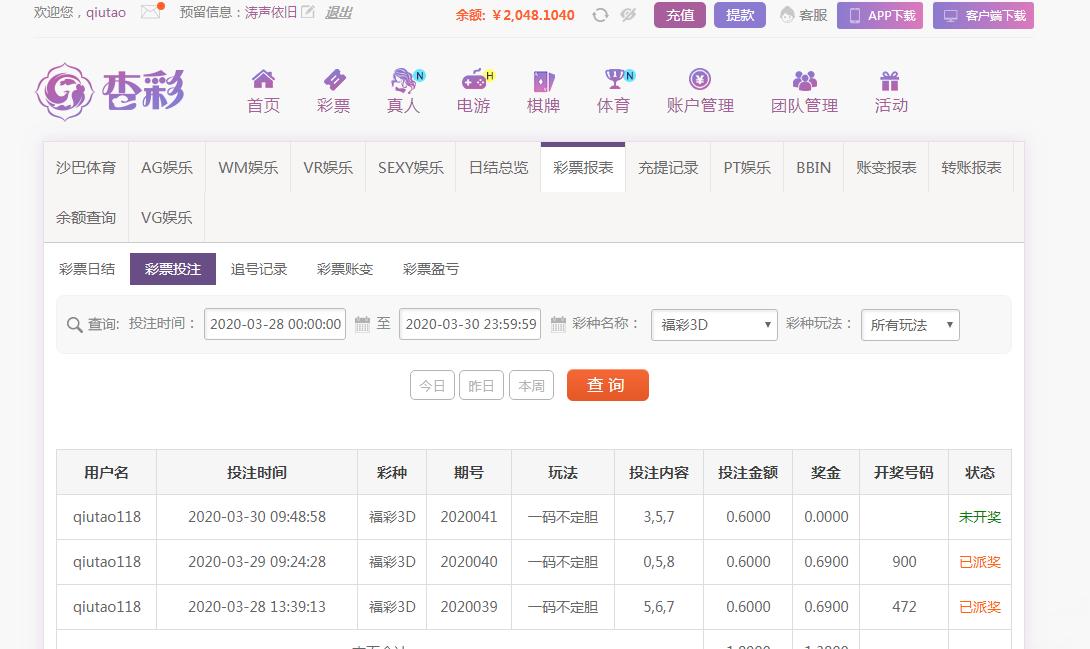The image size is (1090, 649).
Task: Select the 彩票盈亏 sub-tab
Action: (x=431, y=269)
